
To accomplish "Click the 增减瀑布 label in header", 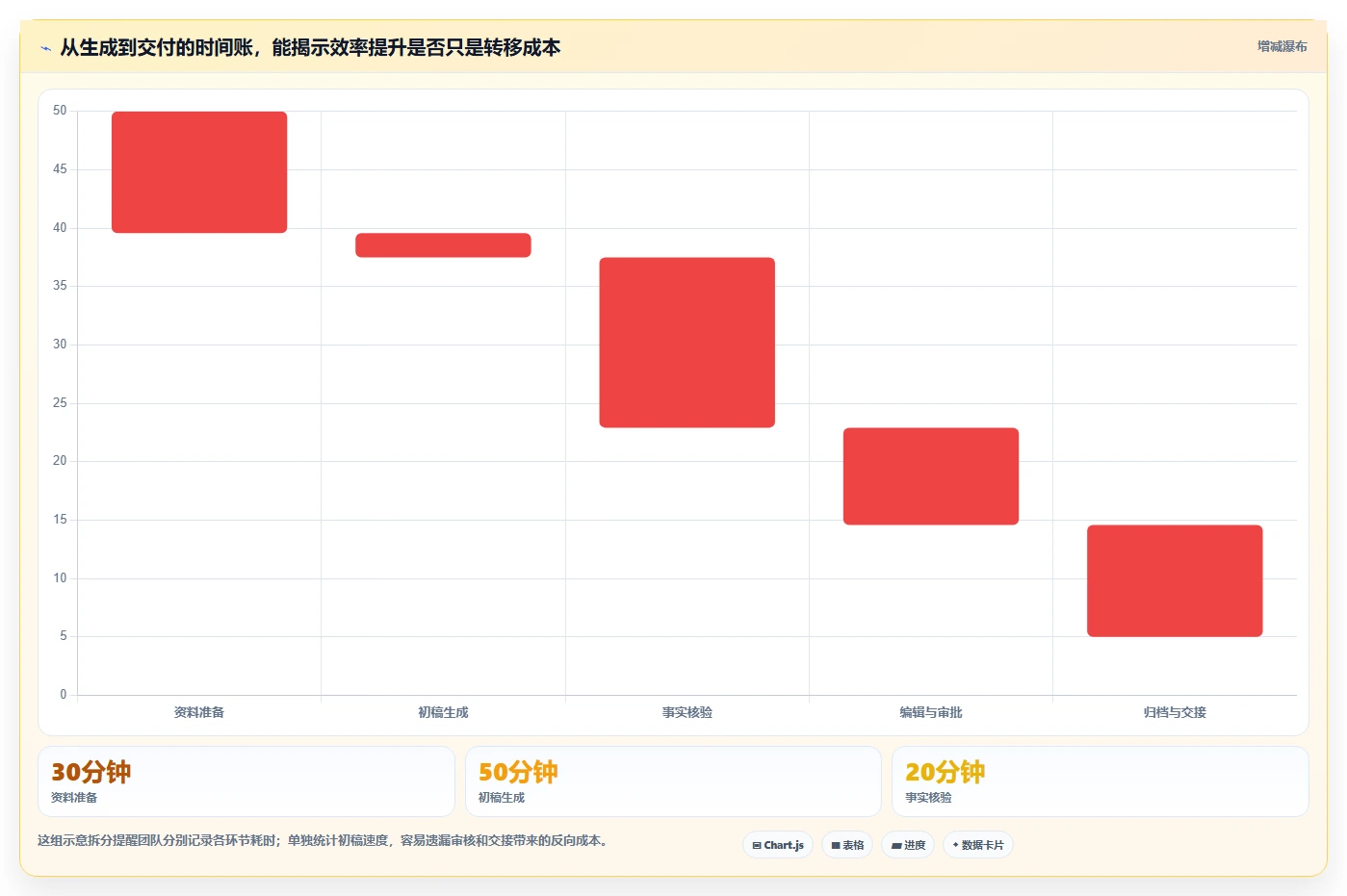I will click(1282, 46).
